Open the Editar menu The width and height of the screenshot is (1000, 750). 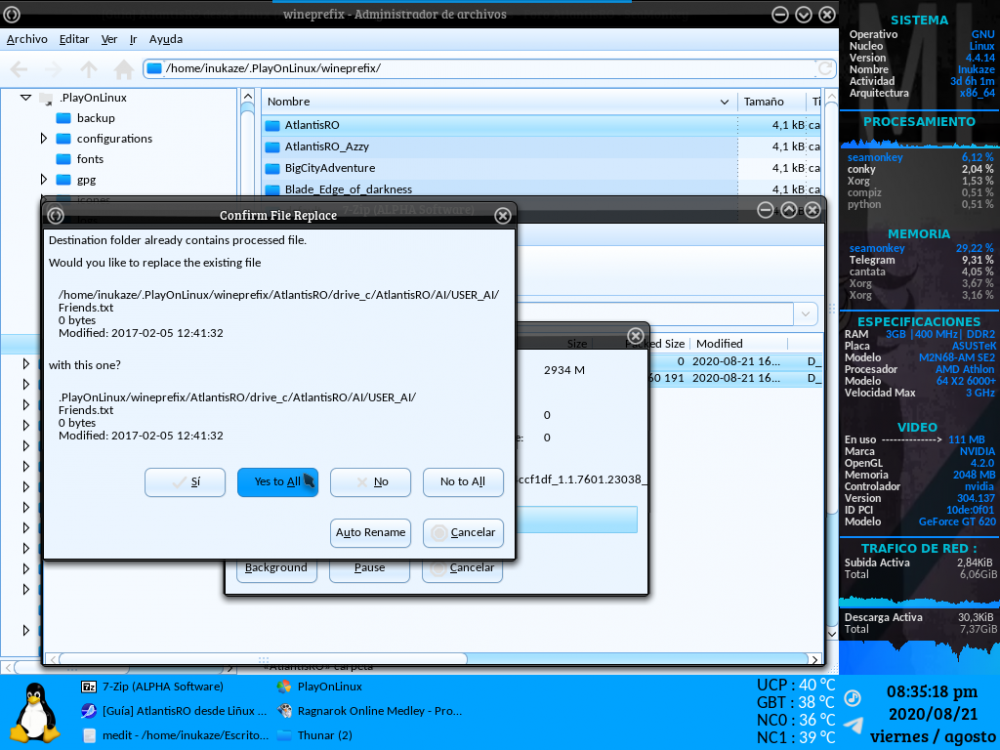(74, 39)
